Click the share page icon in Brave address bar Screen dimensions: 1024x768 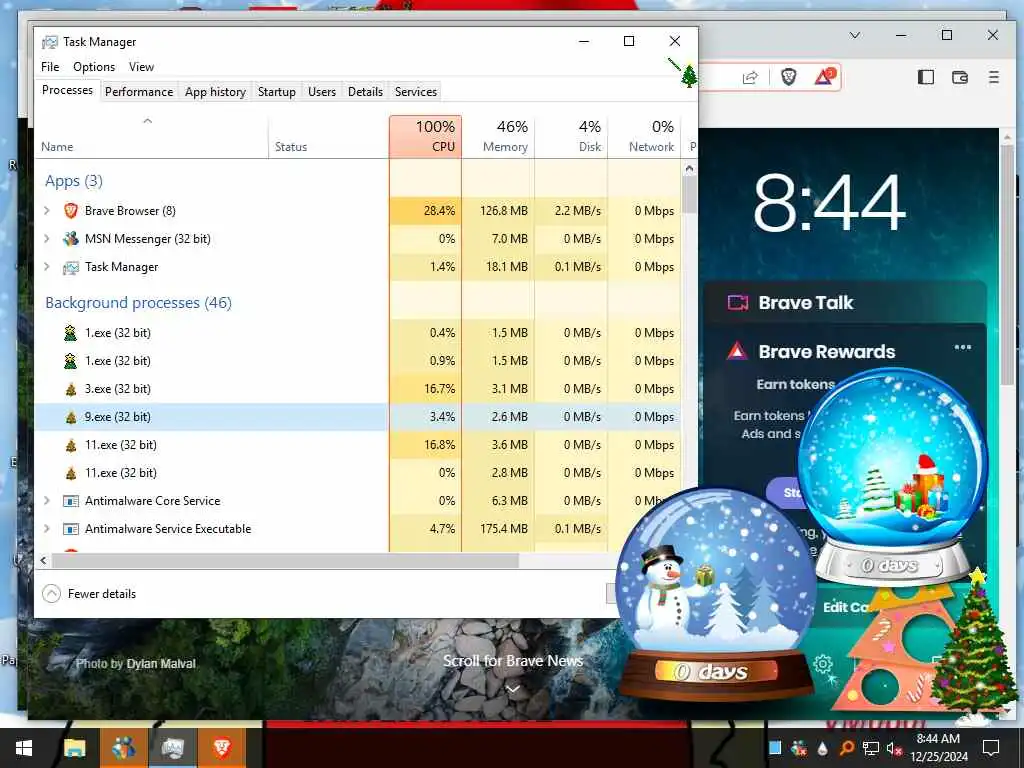click(750, 78)
